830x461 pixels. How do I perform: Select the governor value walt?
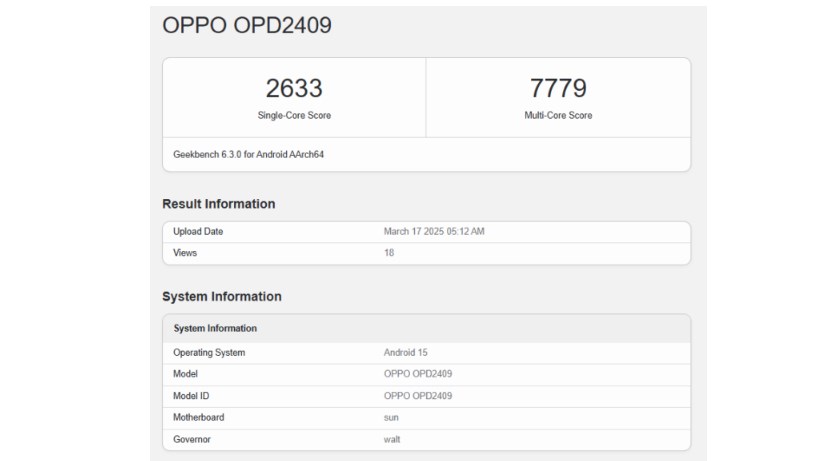(x=392, y=439)
